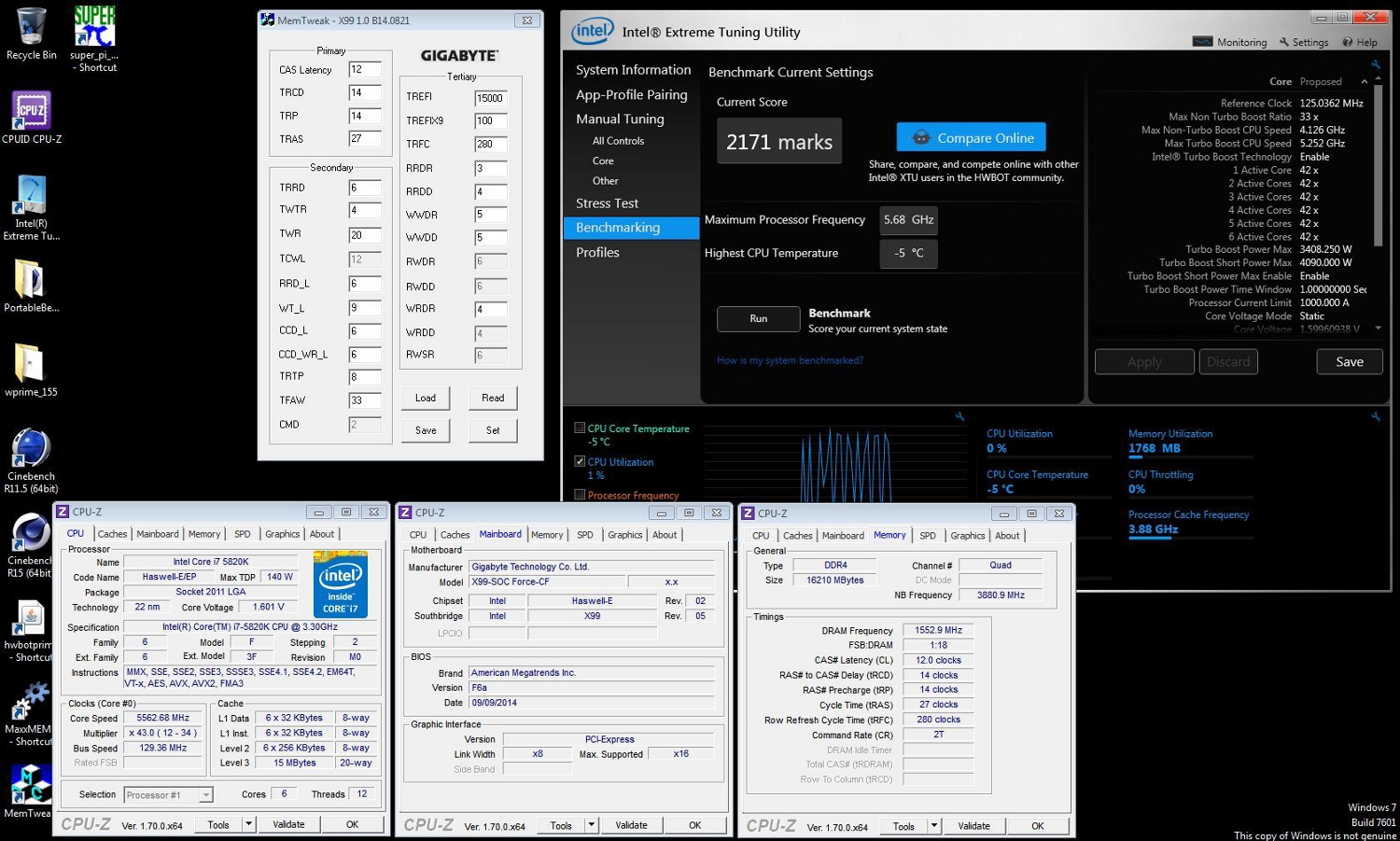
Task: Switch to About tab in CPU-Z CPU window
Action: 322,534
